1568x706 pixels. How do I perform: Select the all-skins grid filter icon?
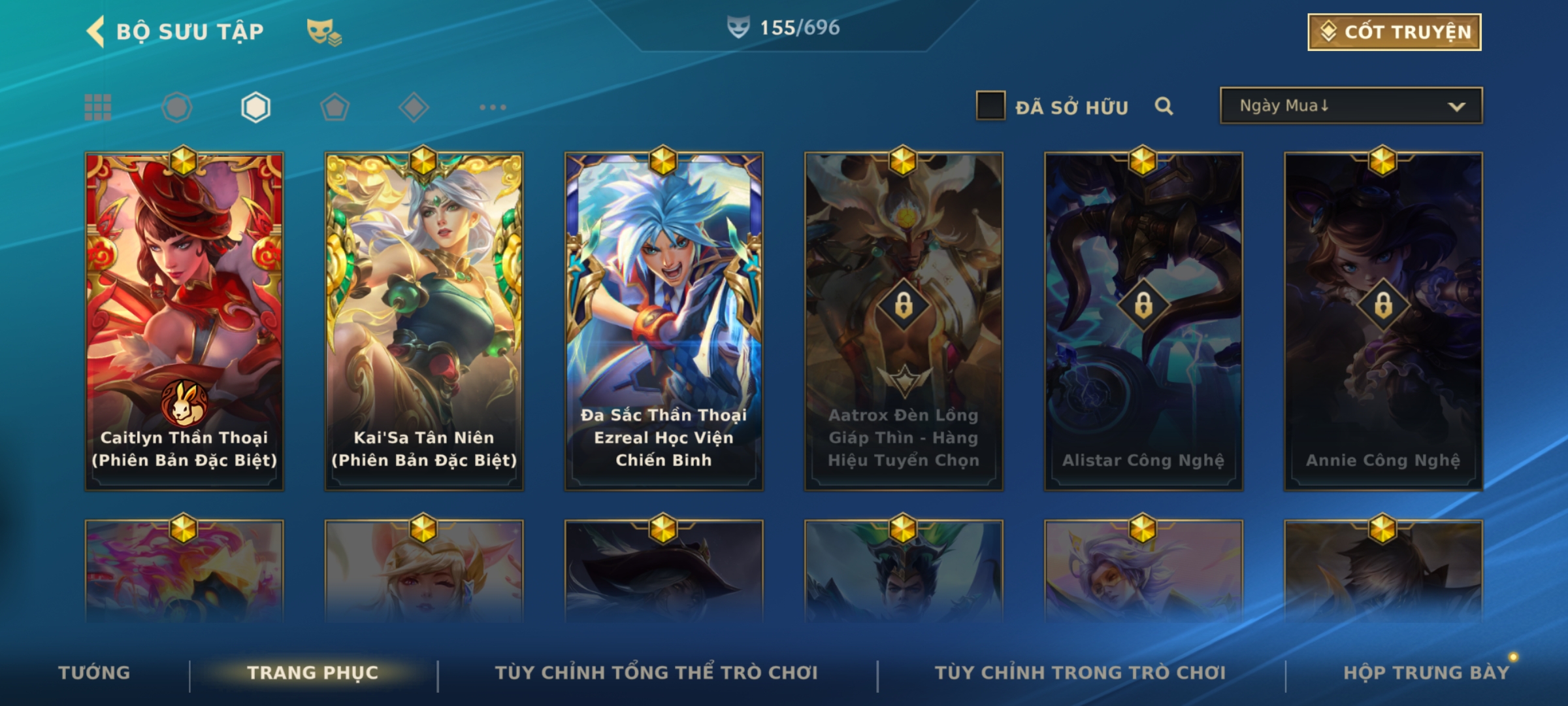pyautogui.click(x=98, y=107)
